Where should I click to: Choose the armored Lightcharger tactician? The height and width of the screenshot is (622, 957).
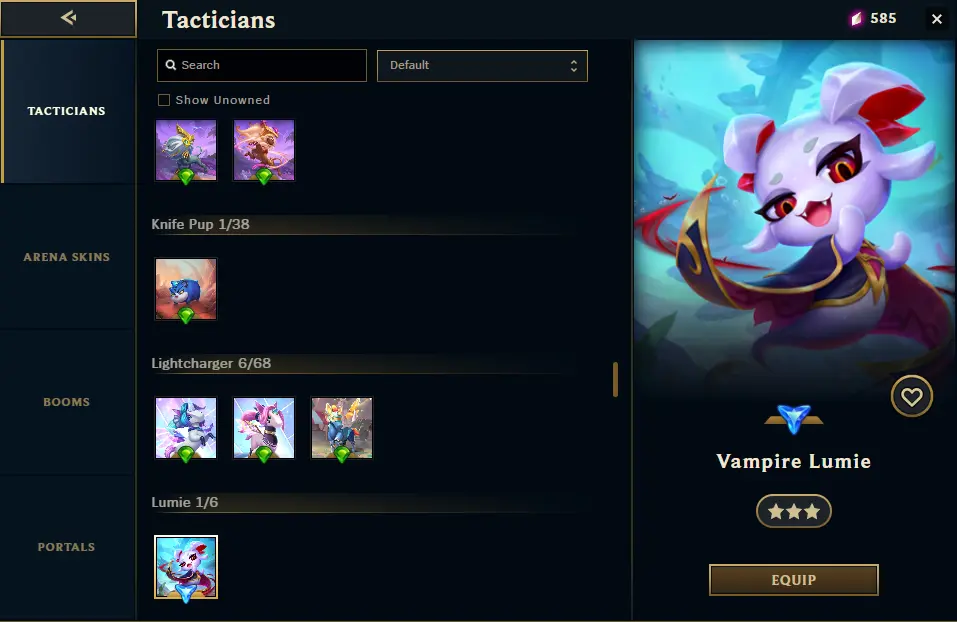342,428
